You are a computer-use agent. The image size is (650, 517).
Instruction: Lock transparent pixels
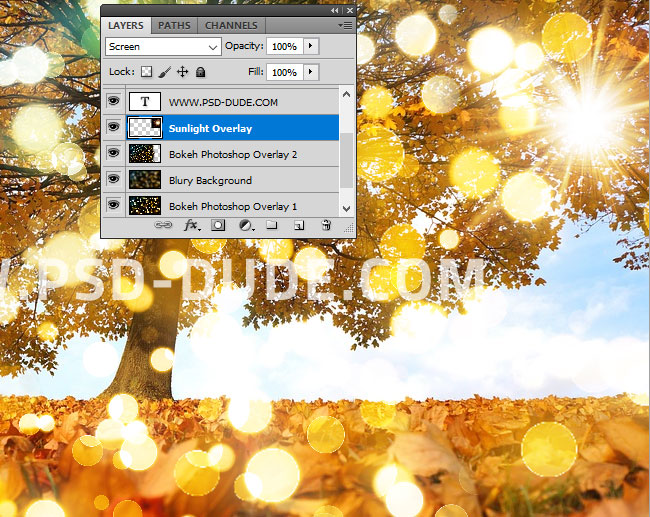[x=146, y=72]
